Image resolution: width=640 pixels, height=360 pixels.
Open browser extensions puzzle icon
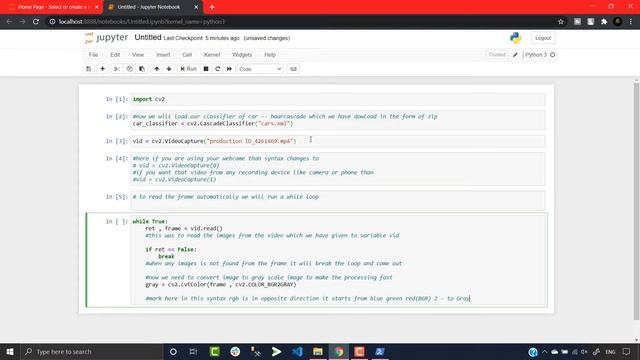604,22
